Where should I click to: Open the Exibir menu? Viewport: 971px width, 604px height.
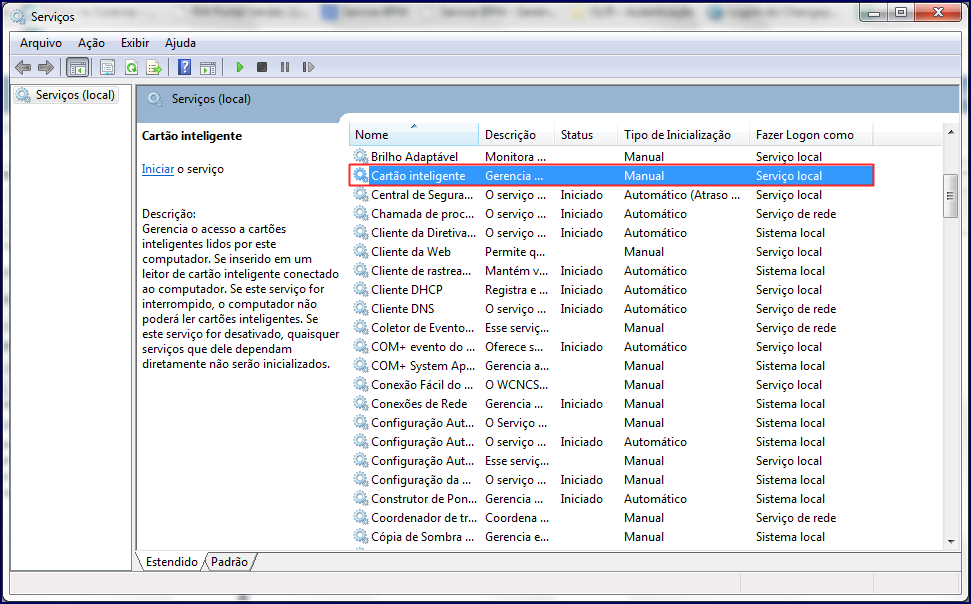[135, 43]
